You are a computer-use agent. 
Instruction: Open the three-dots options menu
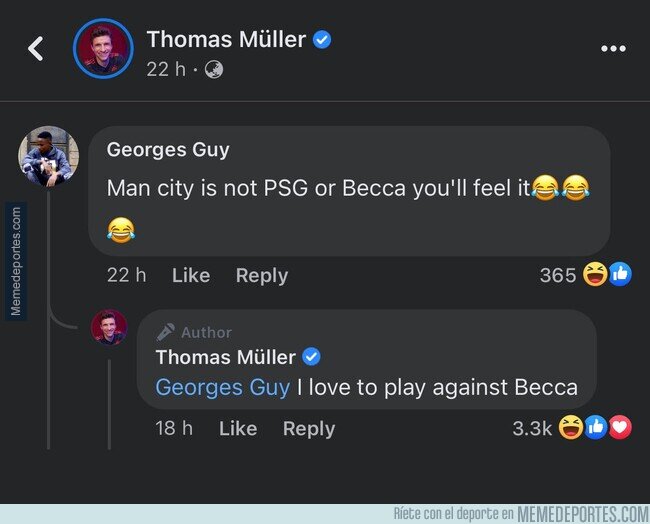pyautogui.click(x=613, y=49)
